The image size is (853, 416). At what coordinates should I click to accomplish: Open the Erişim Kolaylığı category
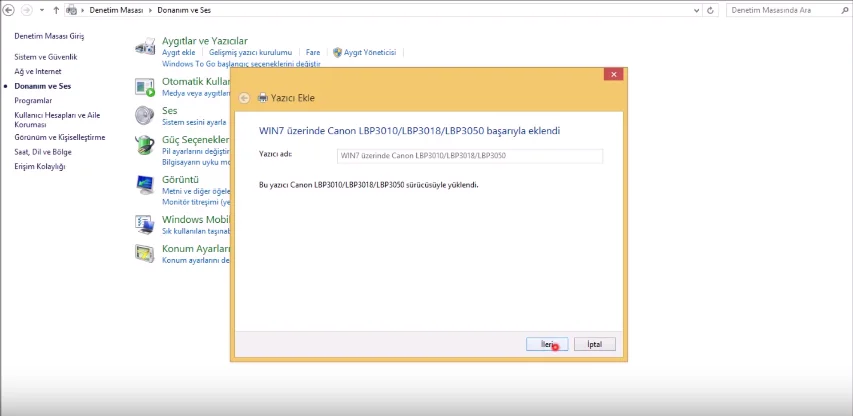coord(40,167)
